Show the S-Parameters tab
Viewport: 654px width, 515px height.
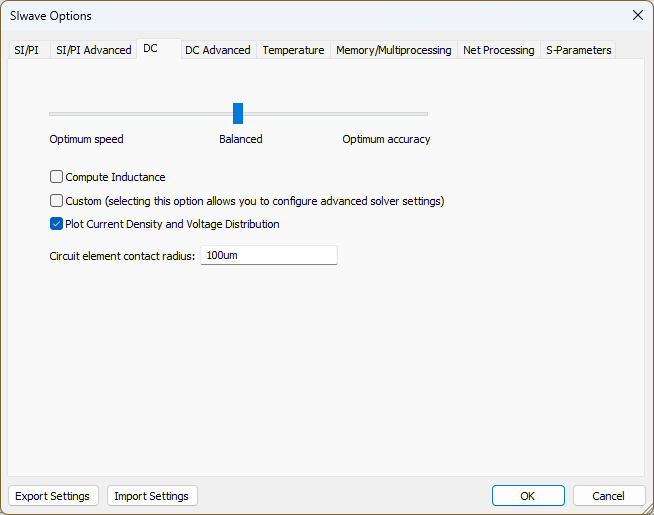[578, 50]
